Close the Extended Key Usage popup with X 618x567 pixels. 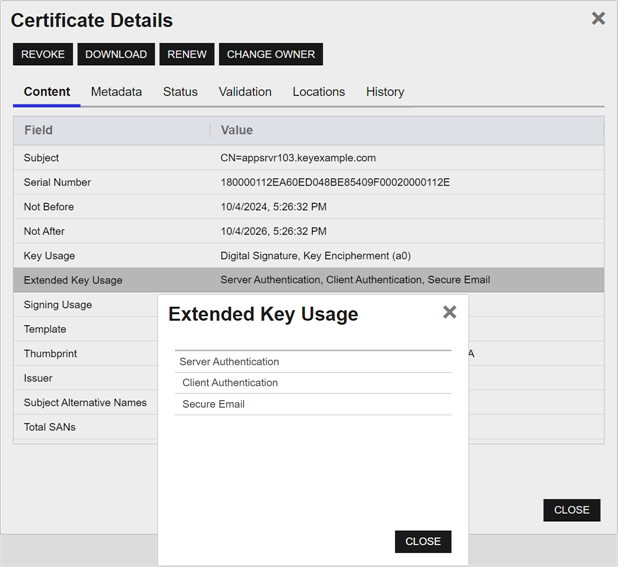pos(449,312)
